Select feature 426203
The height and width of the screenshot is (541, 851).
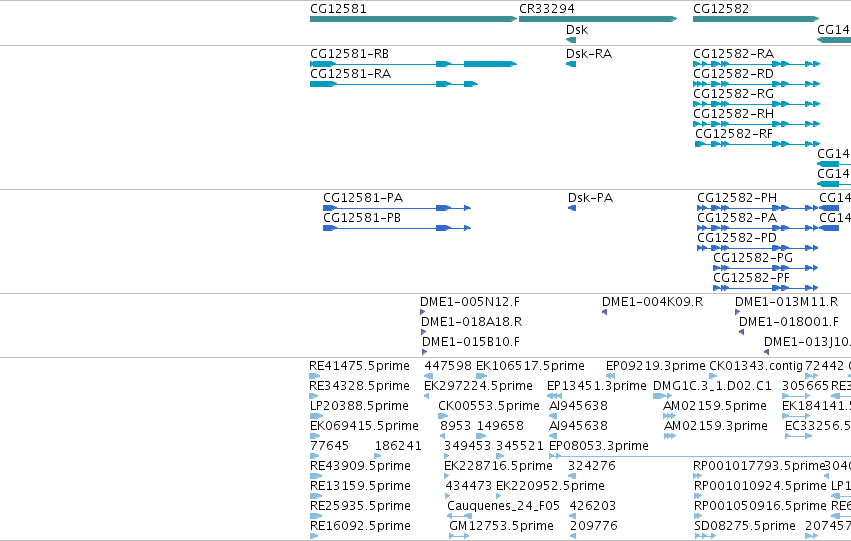[573, 517]
